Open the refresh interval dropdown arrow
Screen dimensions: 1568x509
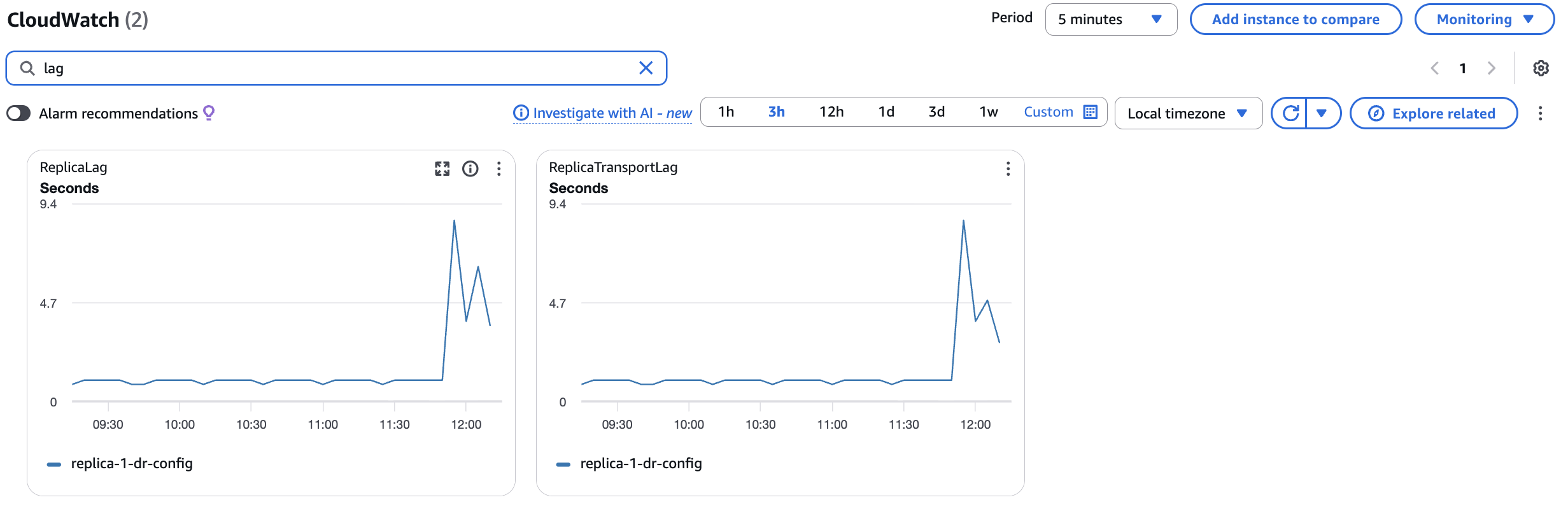(1323, 113)
